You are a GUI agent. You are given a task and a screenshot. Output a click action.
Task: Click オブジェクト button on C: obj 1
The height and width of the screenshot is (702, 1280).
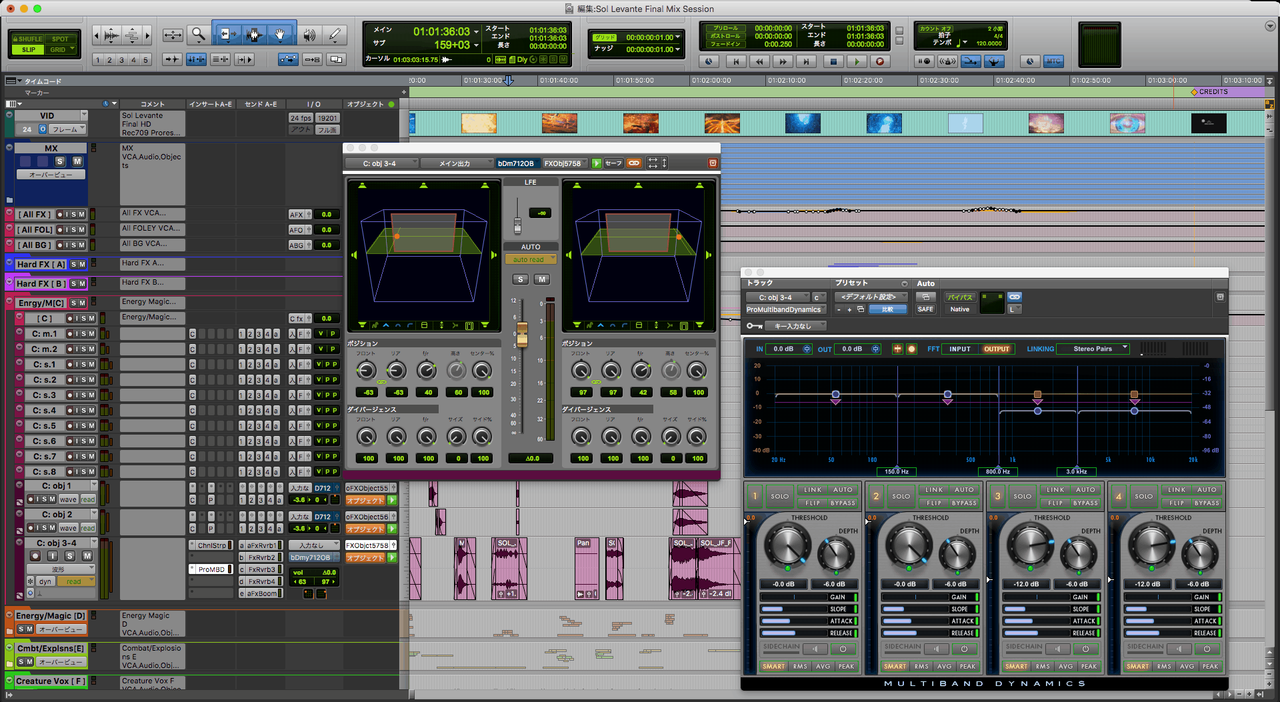click(364, 500)
